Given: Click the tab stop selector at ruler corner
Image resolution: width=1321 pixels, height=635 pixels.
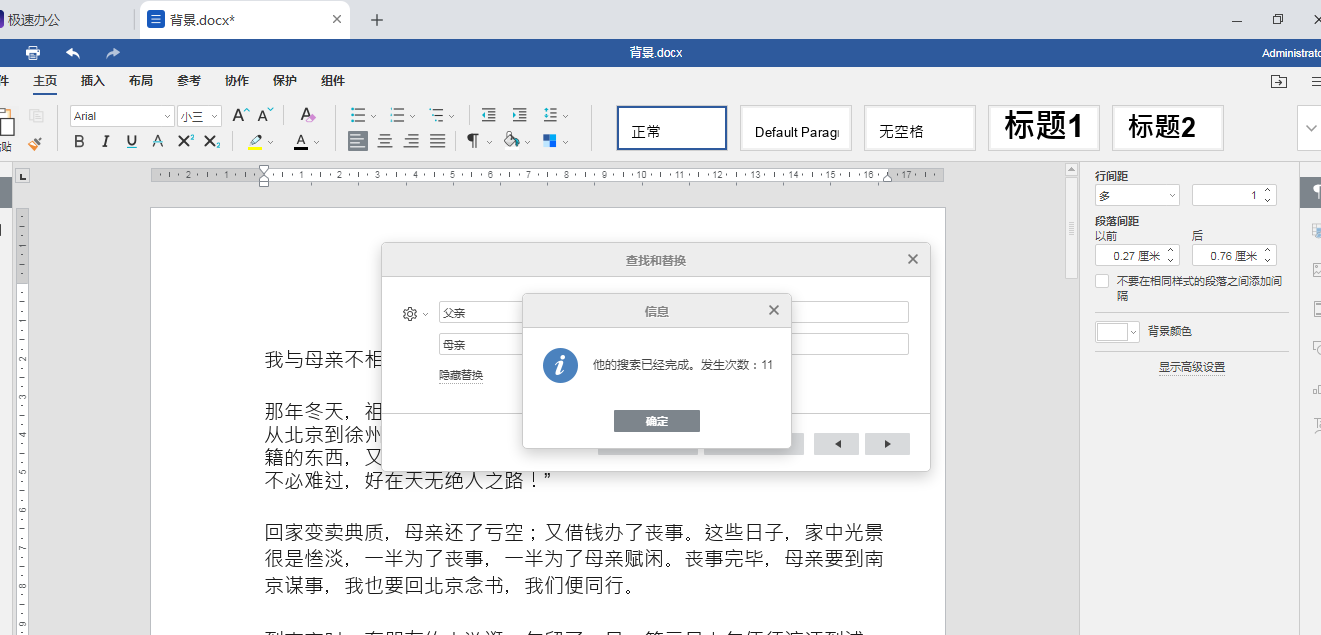Looking at the screenshot, I should point(24,177).
